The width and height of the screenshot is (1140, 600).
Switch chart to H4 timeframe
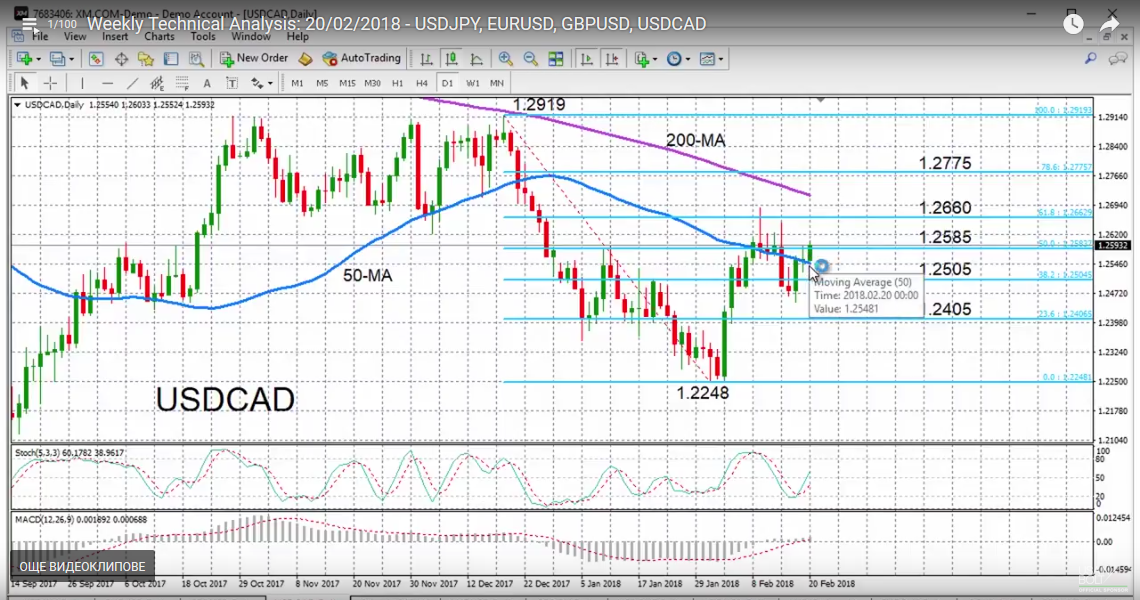click(x=422, y=83)
